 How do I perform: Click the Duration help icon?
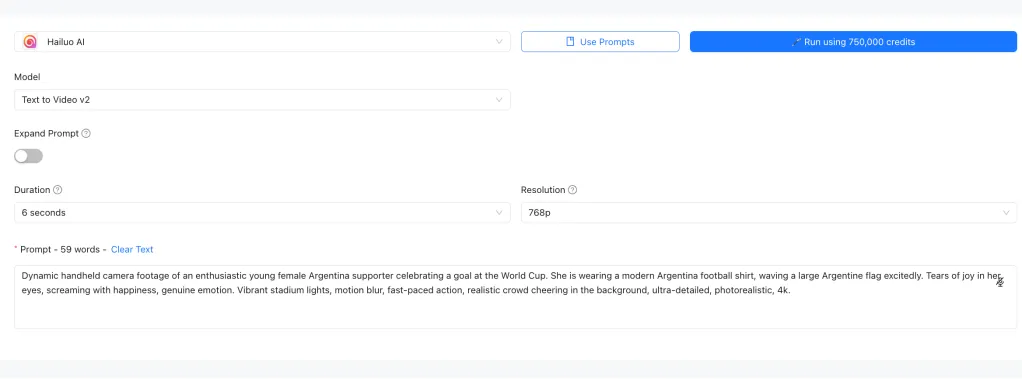tap(57, 190)
